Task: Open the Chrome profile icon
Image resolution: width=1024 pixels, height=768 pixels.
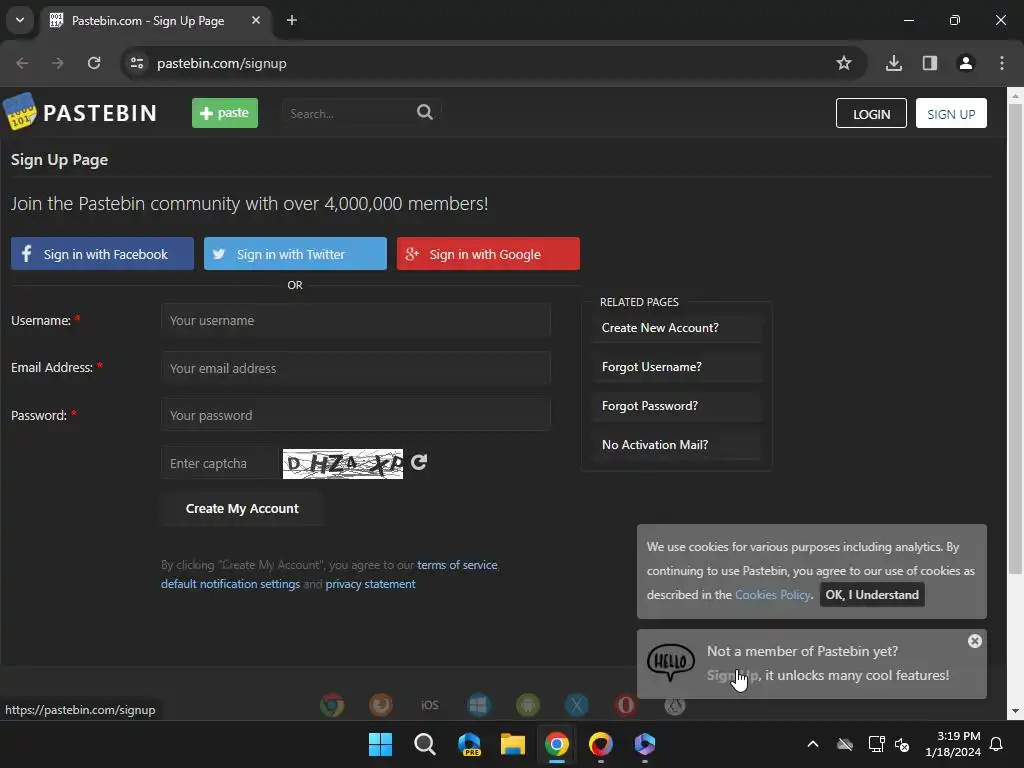Action: click(966, 63)
